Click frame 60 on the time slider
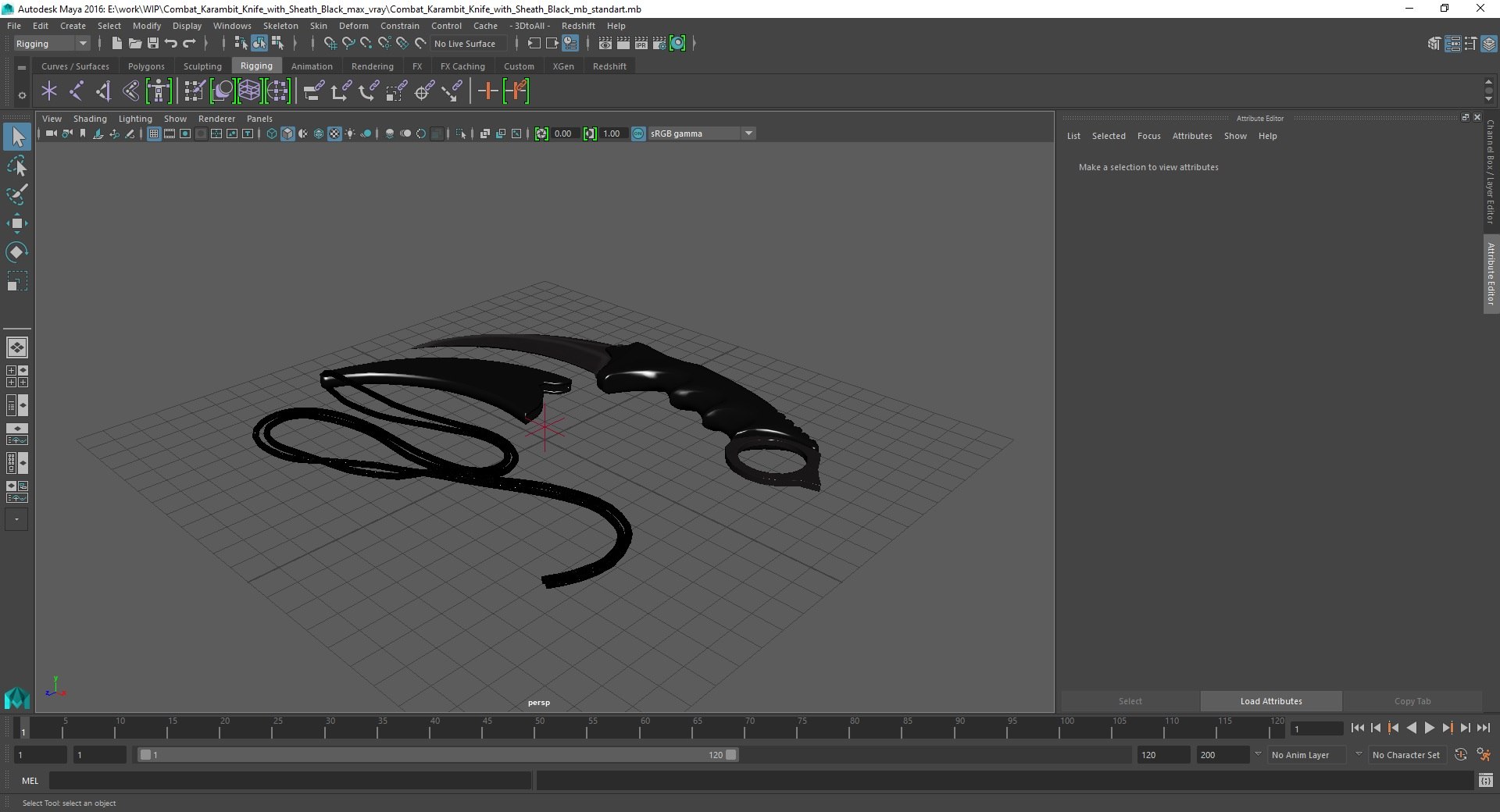 click(645, 728)
